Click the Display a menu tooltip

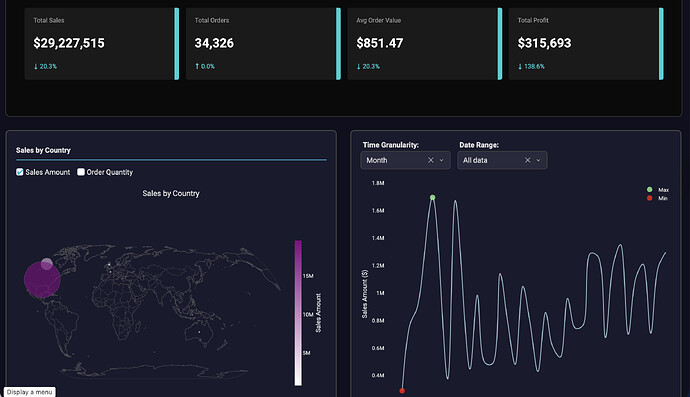tap(29, 392)
